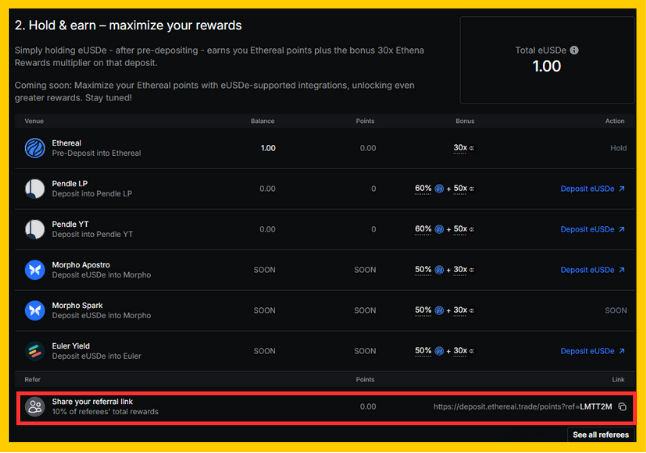646x453 pixels.
Task: Click the referral people icon
Action: pyautogui.click(x=35, y=407)
